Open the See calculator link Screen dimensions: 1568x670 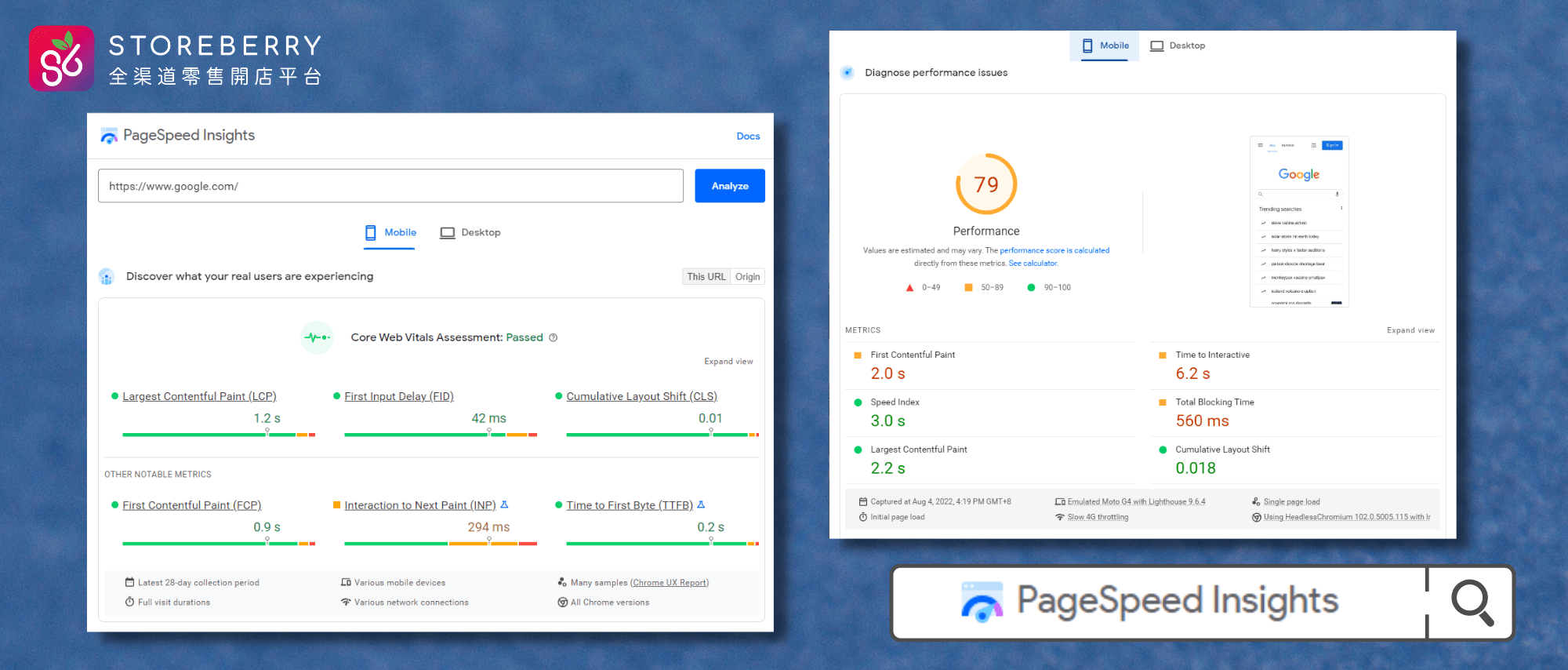[x=1033, y=264]
